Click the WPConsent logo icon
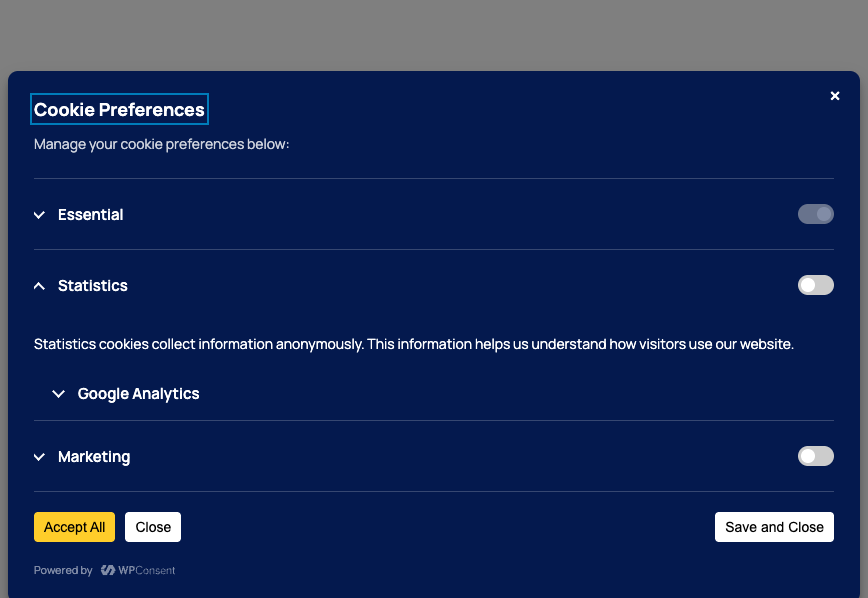This screenshot has height=598, width=868. click(106, 570)
